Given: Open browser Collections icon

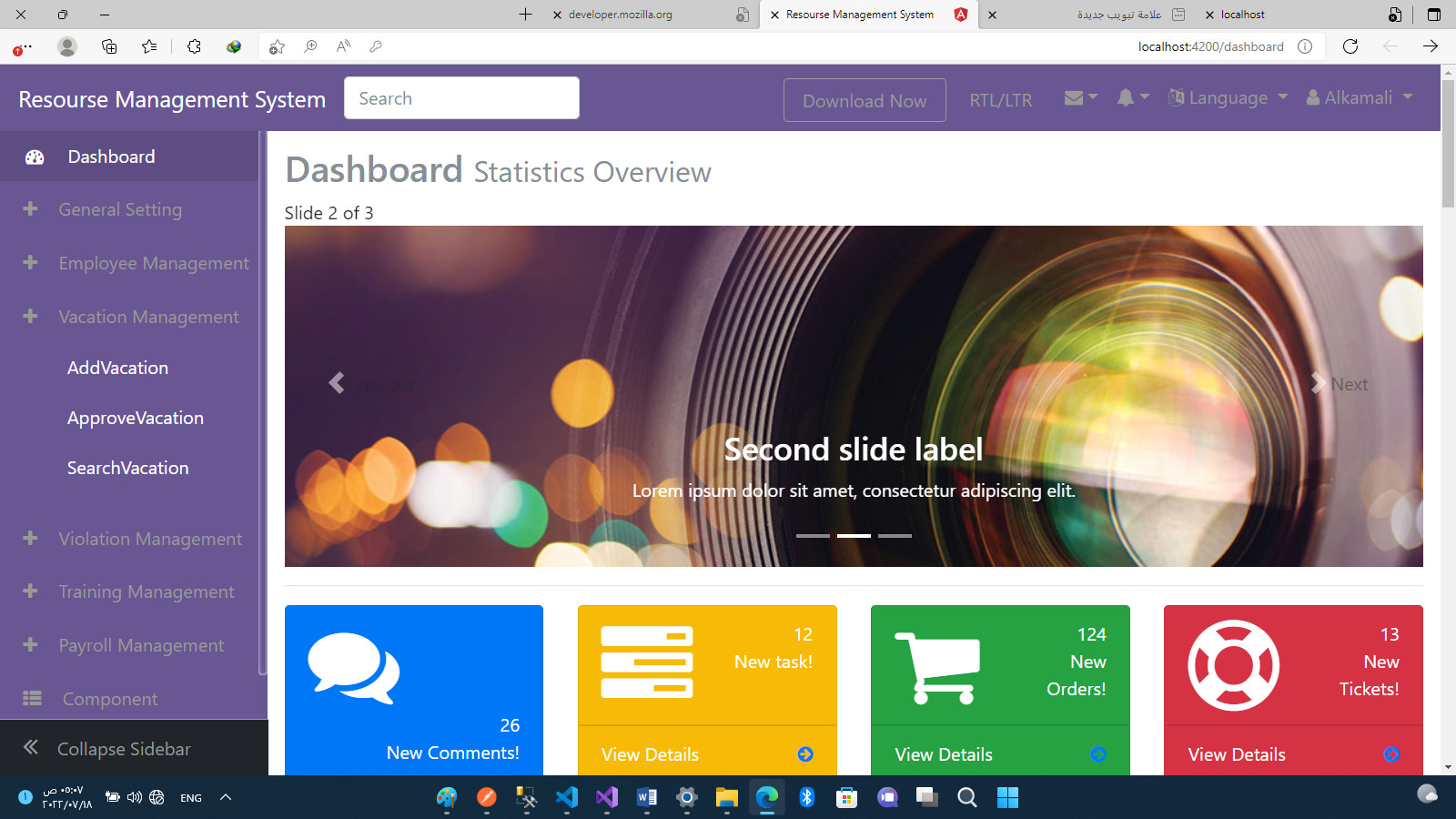Looking at the screenshot, I should click(x=109, y=46).
